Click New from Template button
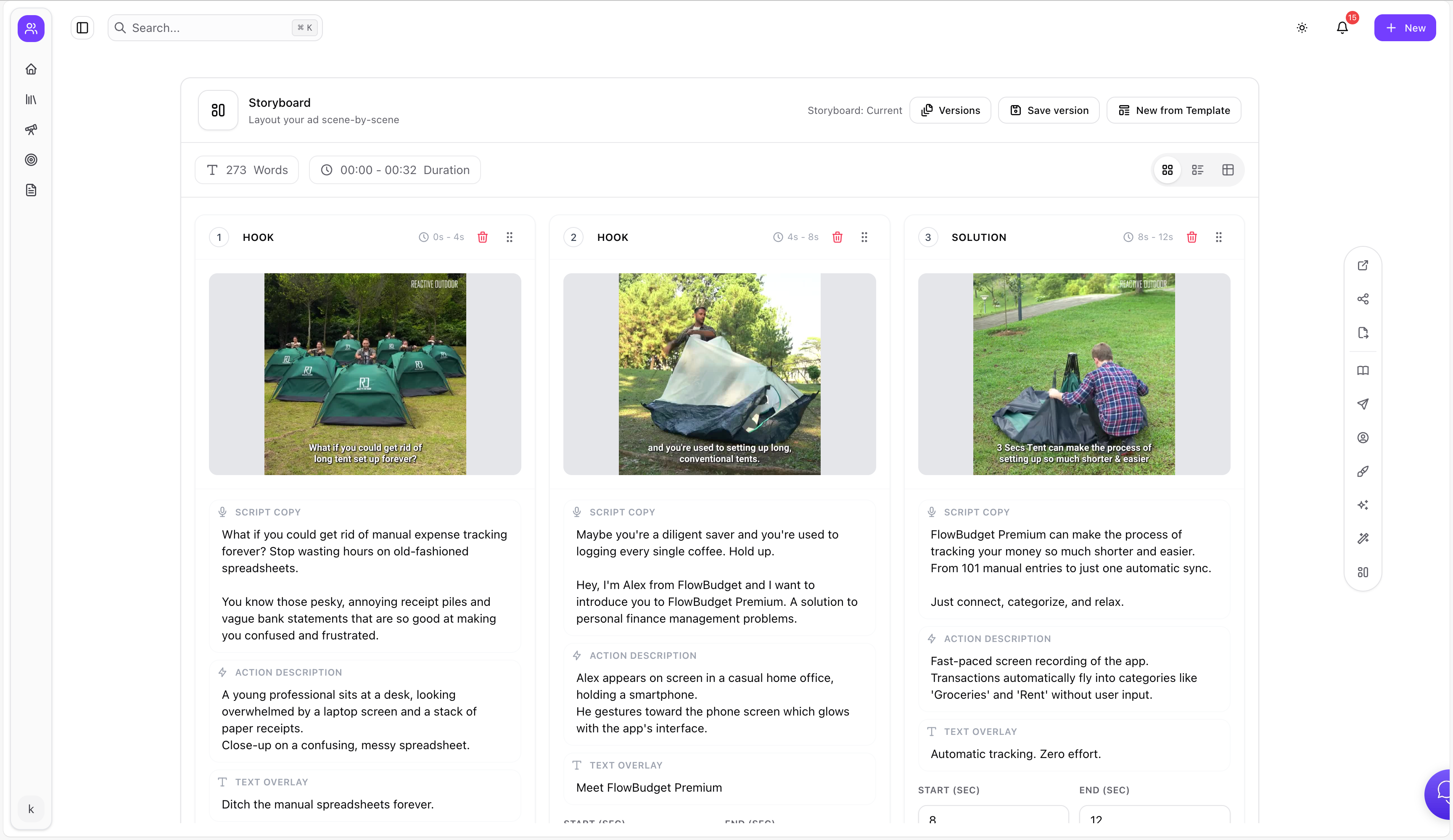The width and height of the screenshot is (1453, 840). [x=1173, y=110]
